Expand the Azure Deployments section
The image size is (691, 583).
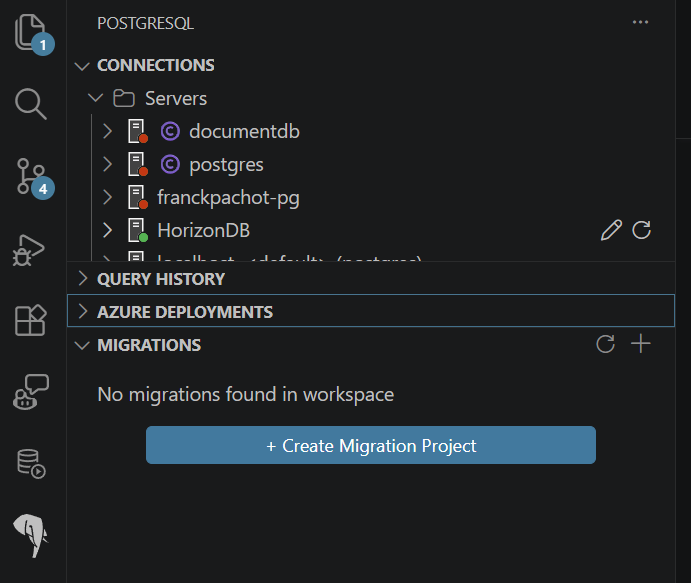pos(82,312)
